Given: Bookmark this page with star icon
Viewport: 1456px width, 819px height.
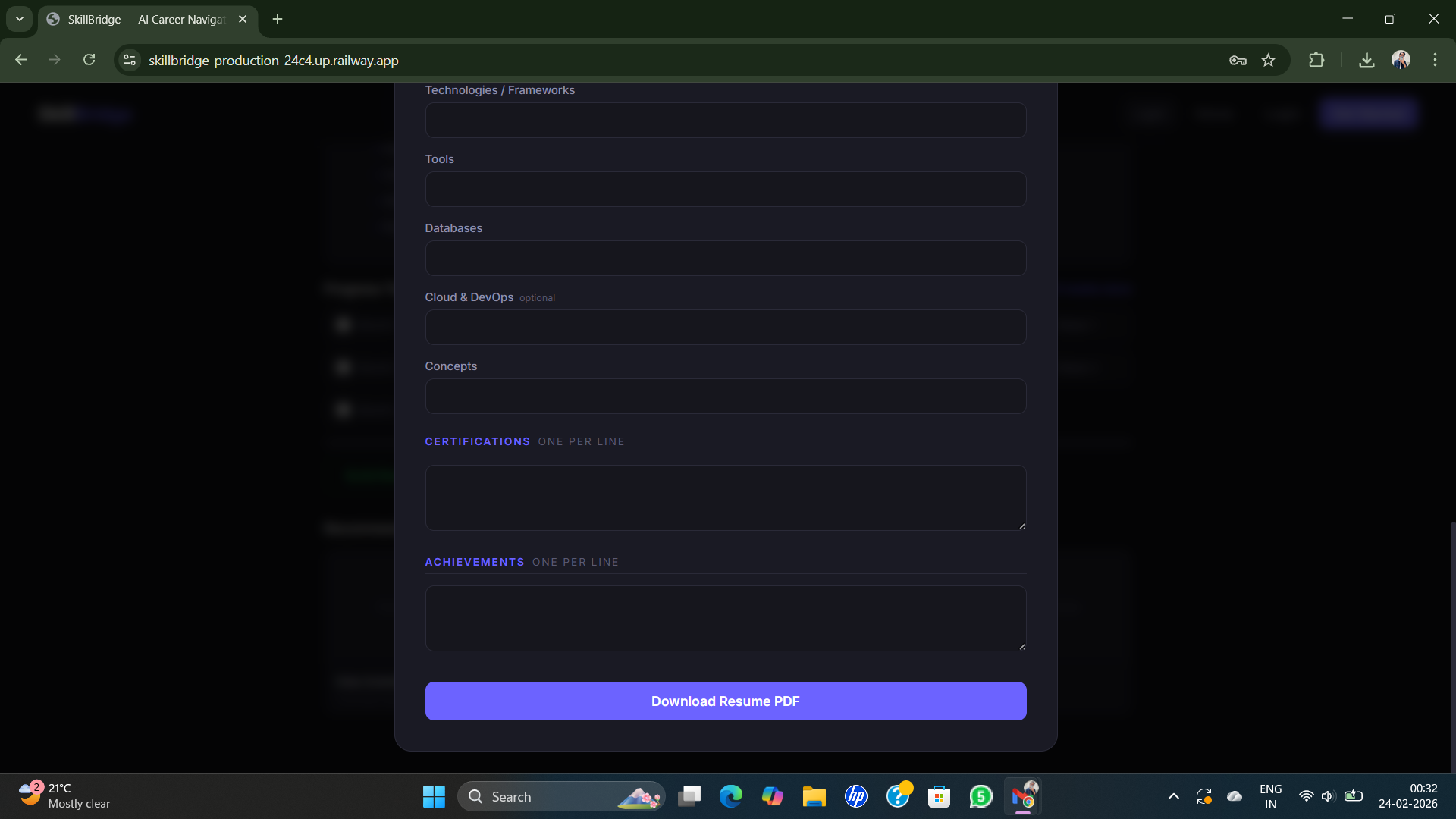Looking at the screenshot, I should pyautogui.click(x=1268, y=60).
